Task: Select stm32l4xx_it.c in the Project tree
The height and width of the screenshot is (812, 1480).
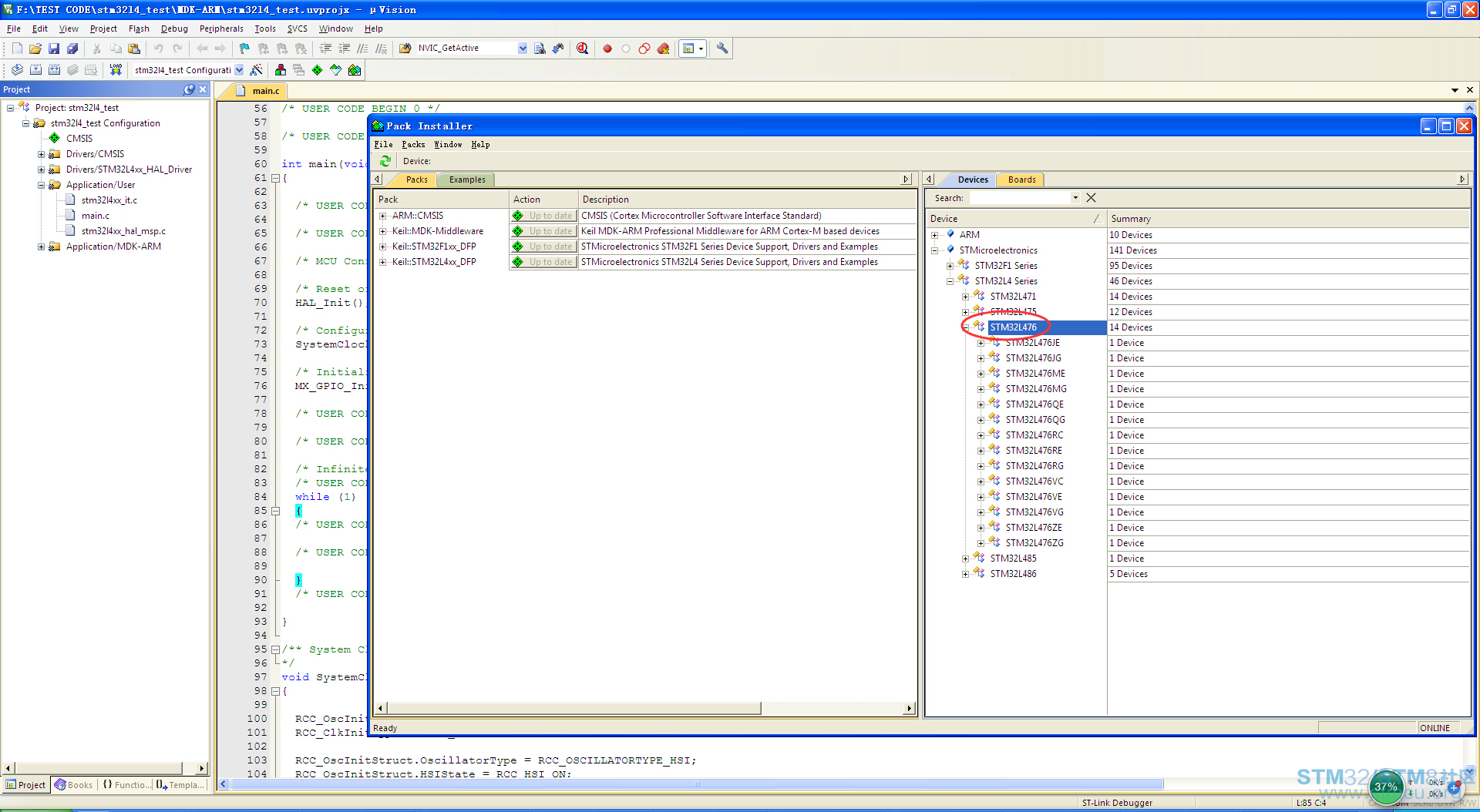Action: point(109,200)
